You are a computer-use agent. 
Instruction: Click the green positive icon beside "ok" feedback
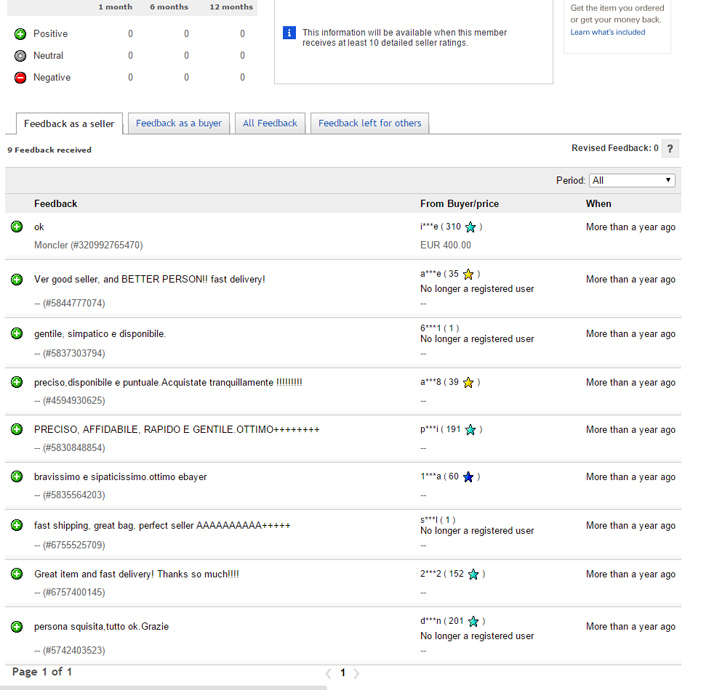[17, 227]
